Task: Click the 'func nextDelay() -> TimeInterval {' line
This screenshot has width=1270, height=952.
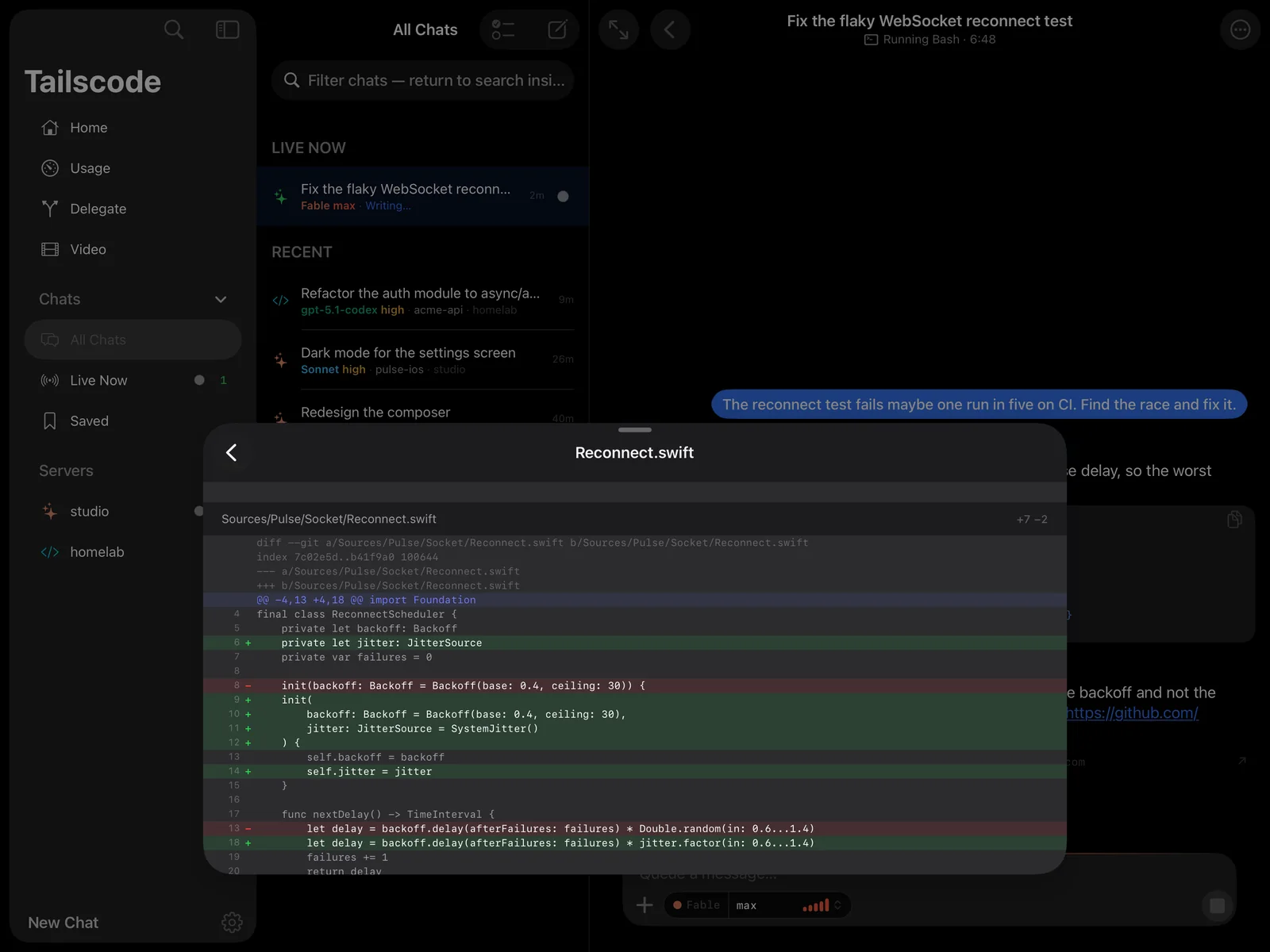Action: pyautogui.click(x=635, y=815)
